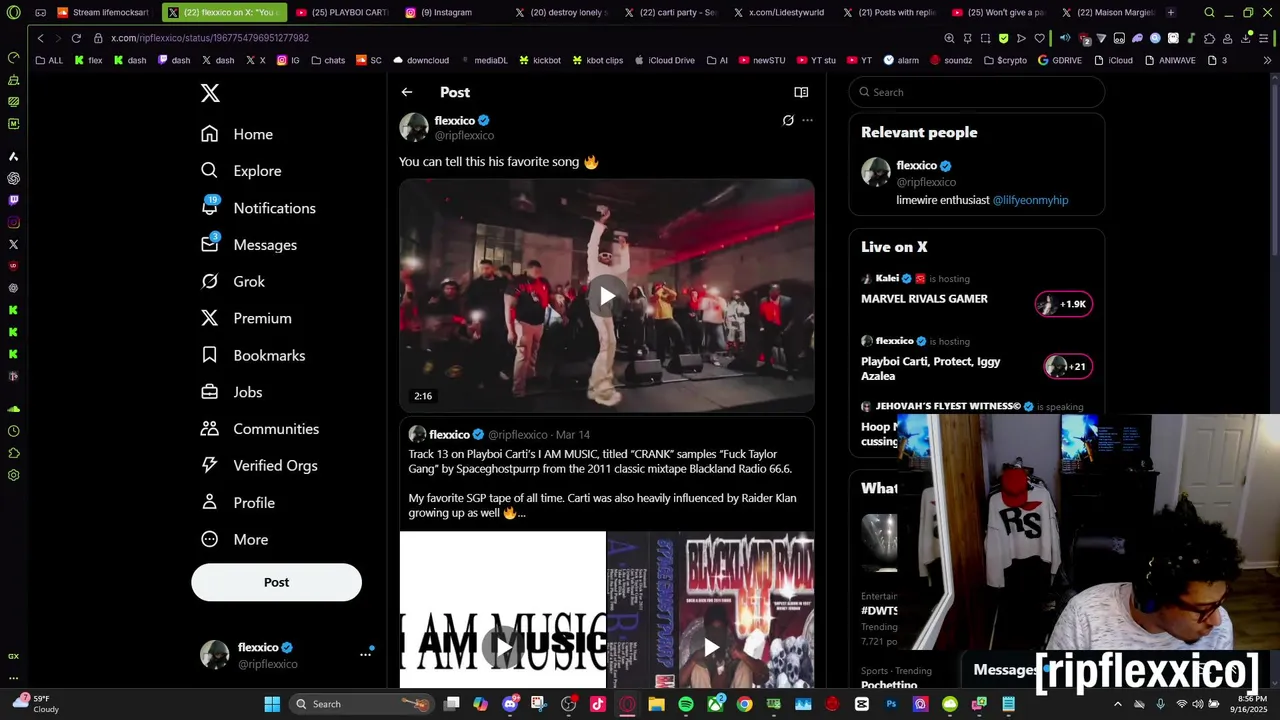Open flexxico under Relevant people
Image resolution: width=1280 pixels, height=720 pixels.
point(916,165)
